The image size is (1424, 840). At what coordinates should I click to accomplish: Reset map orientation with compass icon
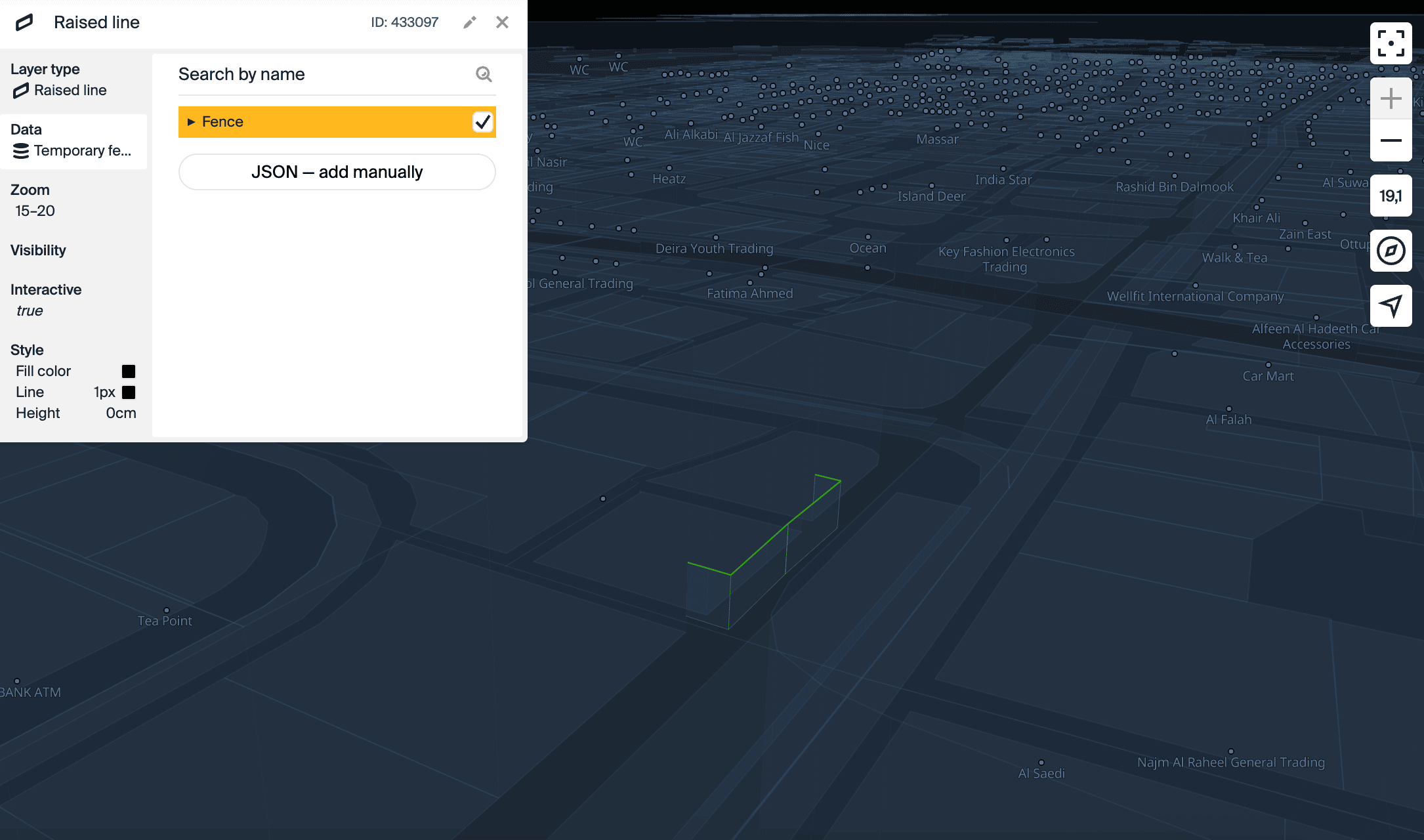click(1391, 251)
